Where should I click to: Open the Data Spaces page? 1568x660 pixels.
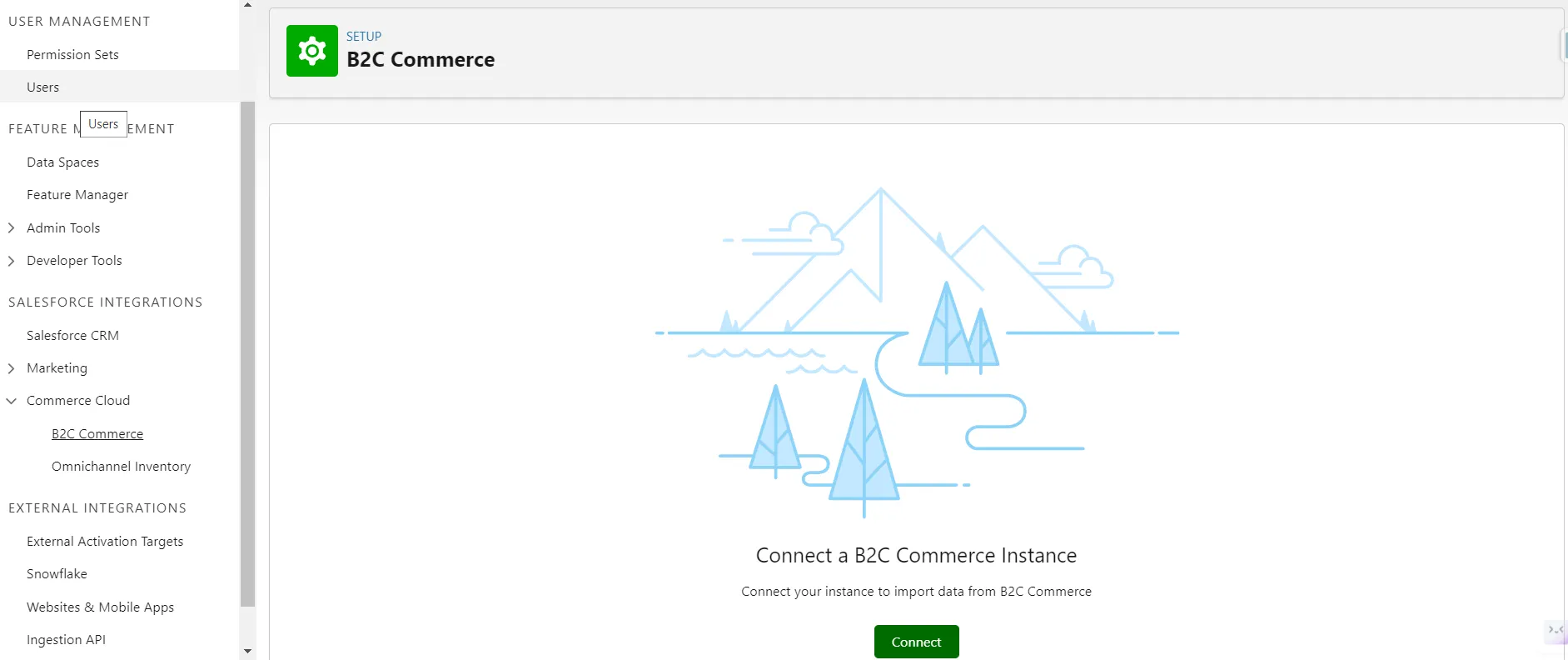[62, 162]
